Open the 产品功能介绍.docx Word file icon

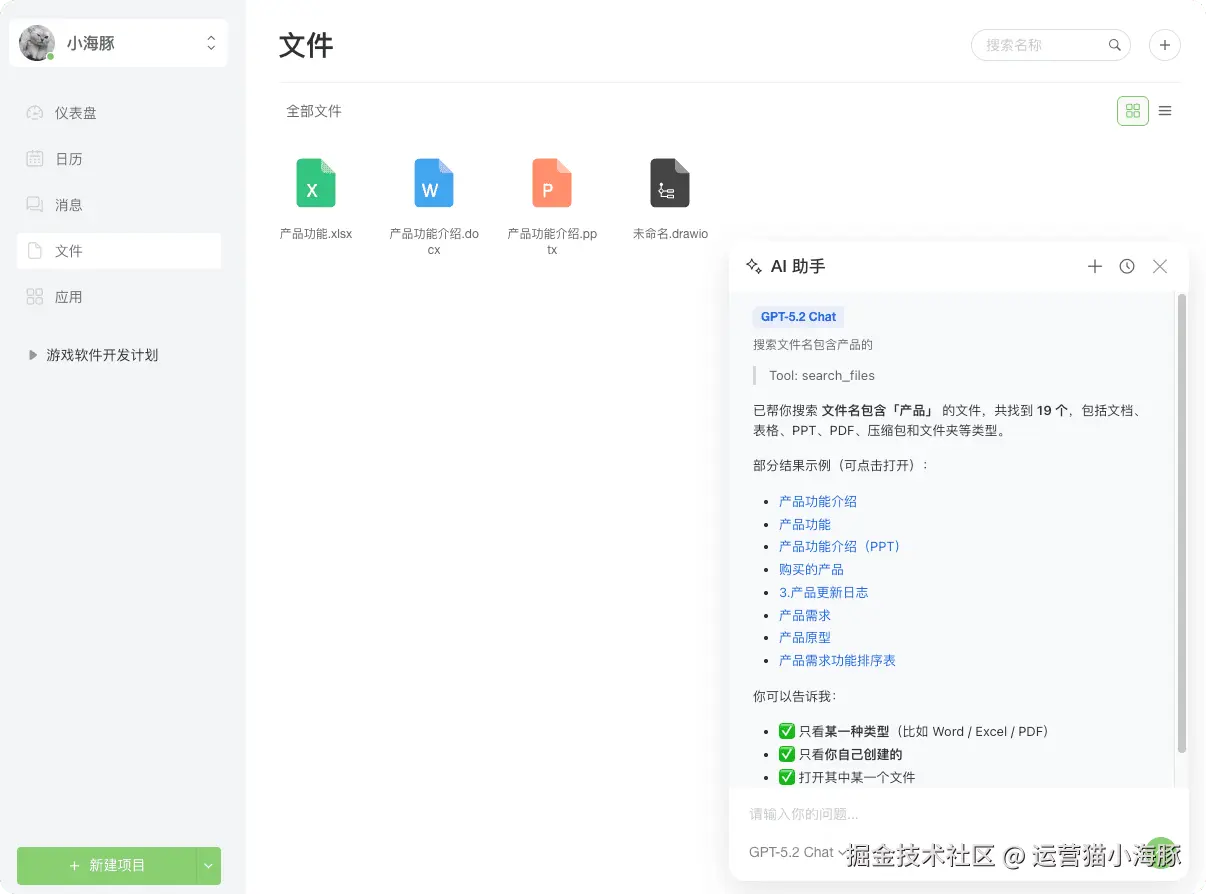pos(434,183)
